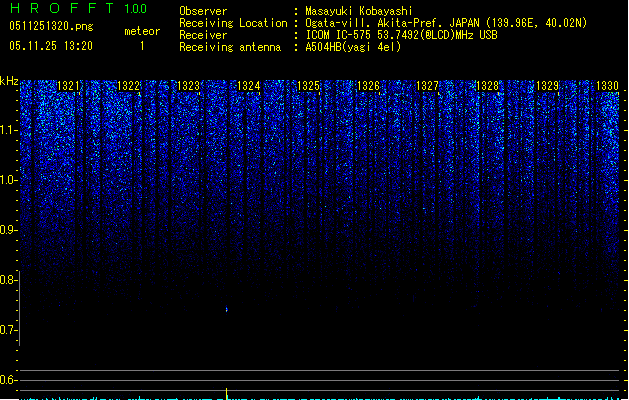Viewport: 629px width, 400px height.
Task: Click the 1323 time marker label
Action: tap(189, 86)
